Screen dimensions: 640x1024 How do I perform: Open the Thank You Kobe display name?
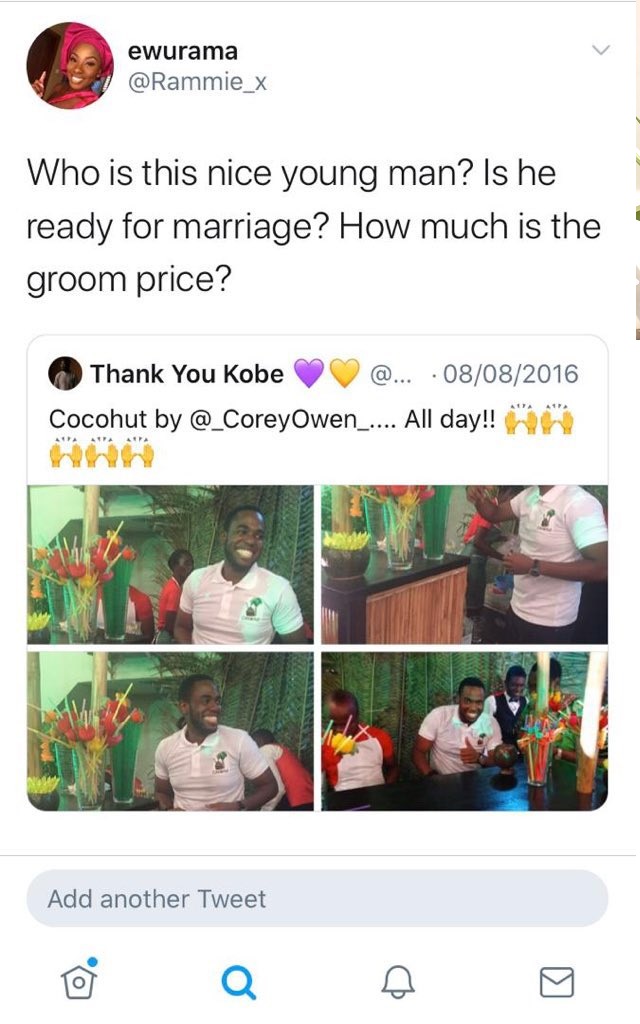tap(187, 374)
